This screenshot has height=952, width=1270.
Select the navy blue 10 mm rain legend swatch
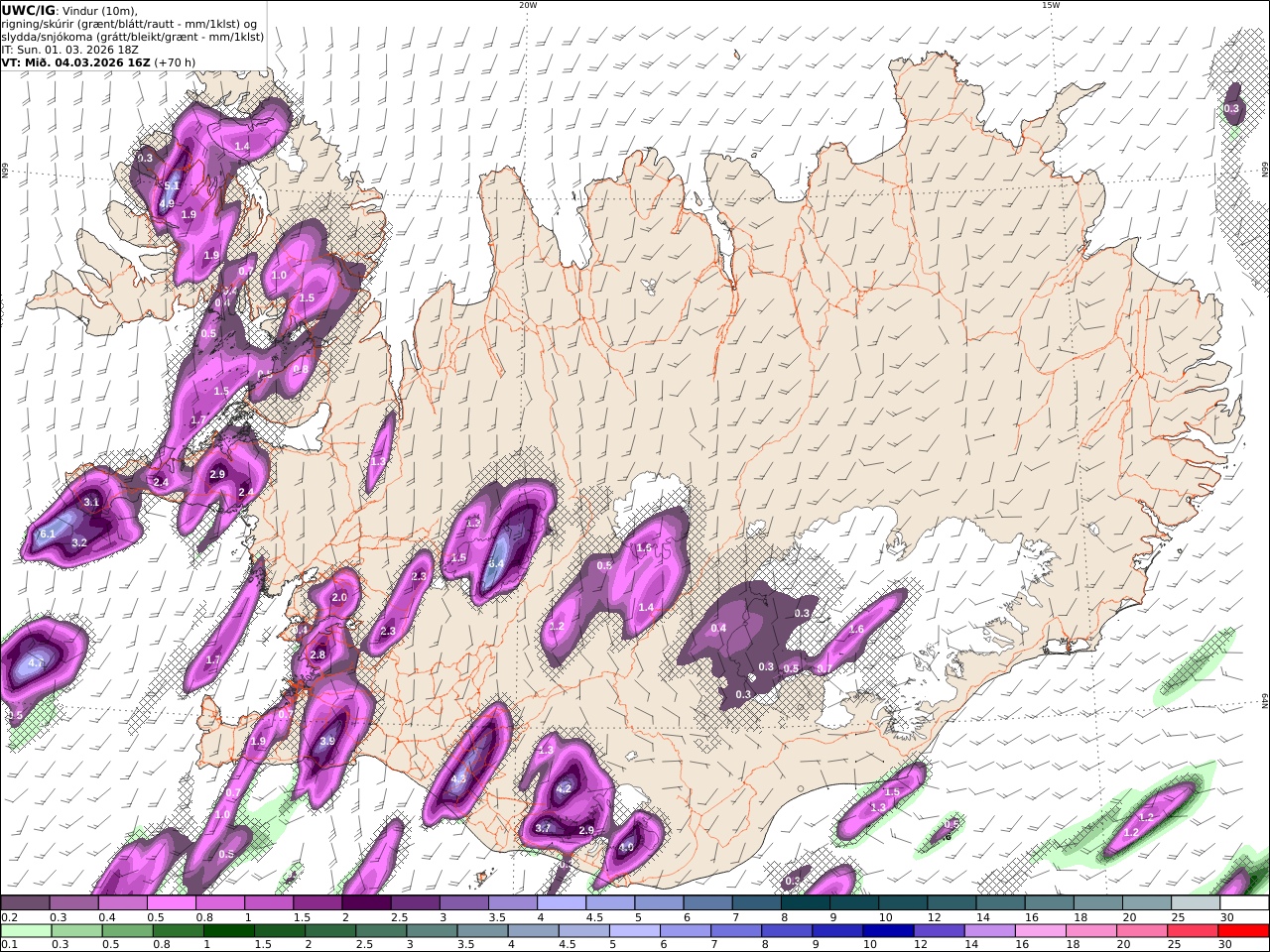pos(887,931)
